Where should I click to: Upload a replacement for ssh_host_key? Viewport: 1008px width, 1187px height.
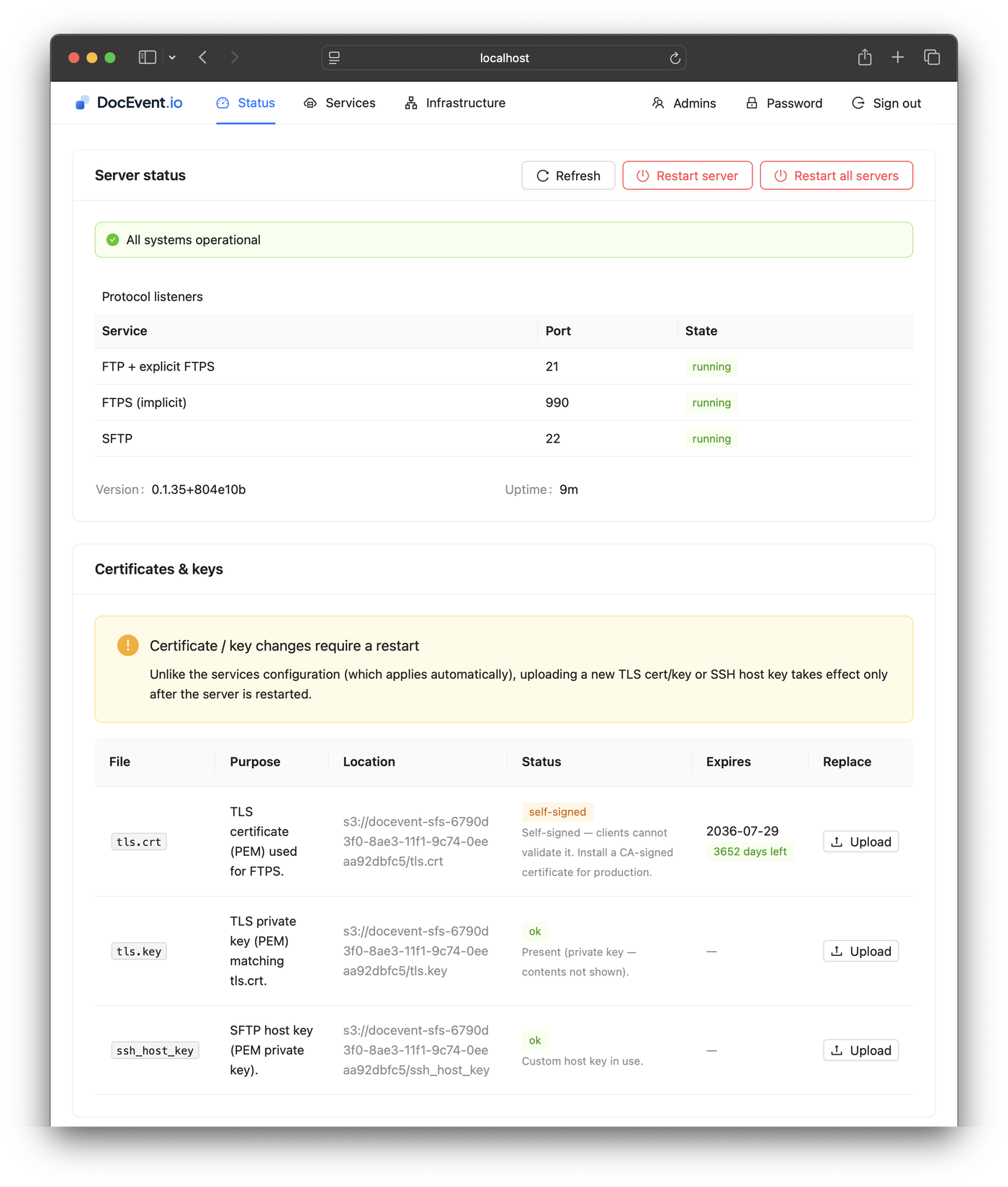[860, 1050]
